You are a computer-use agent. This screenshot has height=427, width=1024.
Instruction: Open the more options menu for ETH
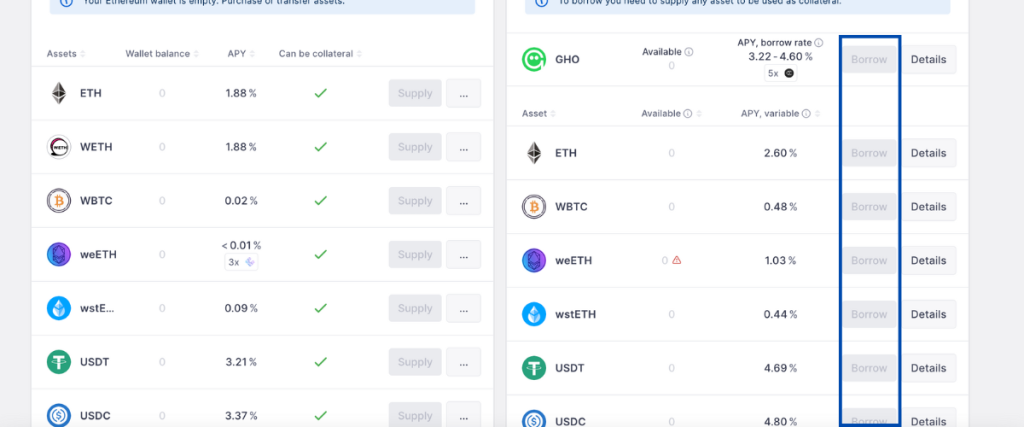click(x=463, y=93)
